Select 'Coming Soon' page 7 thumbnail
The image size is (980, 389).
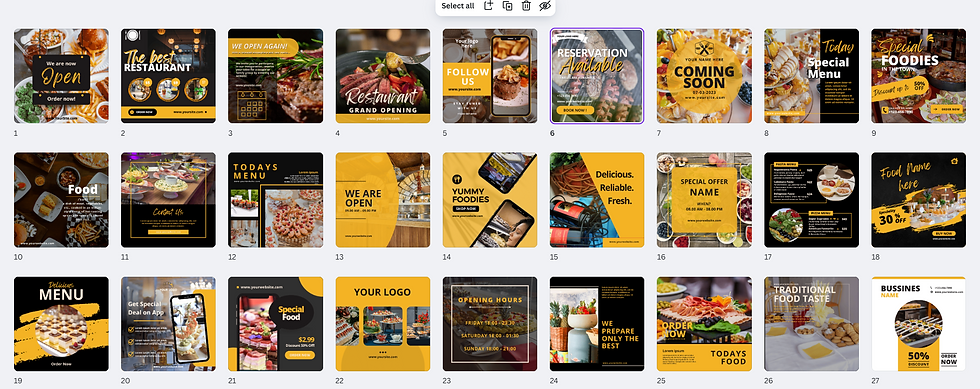pyautogui.click(x=704, y=76)
